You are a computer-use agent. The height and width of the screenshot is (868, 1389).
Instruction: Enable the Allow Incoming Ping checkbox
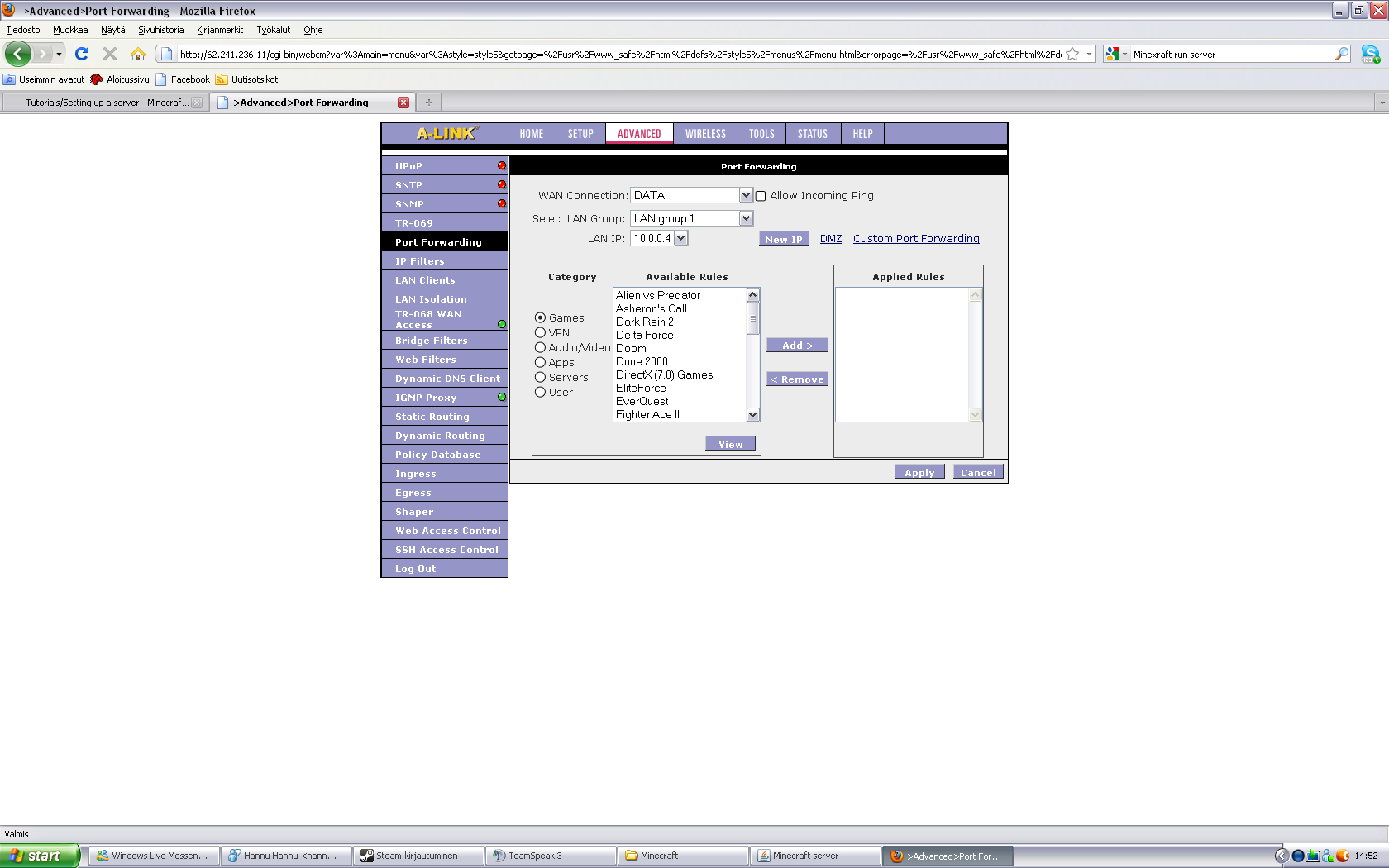click(x=761, y=196)
